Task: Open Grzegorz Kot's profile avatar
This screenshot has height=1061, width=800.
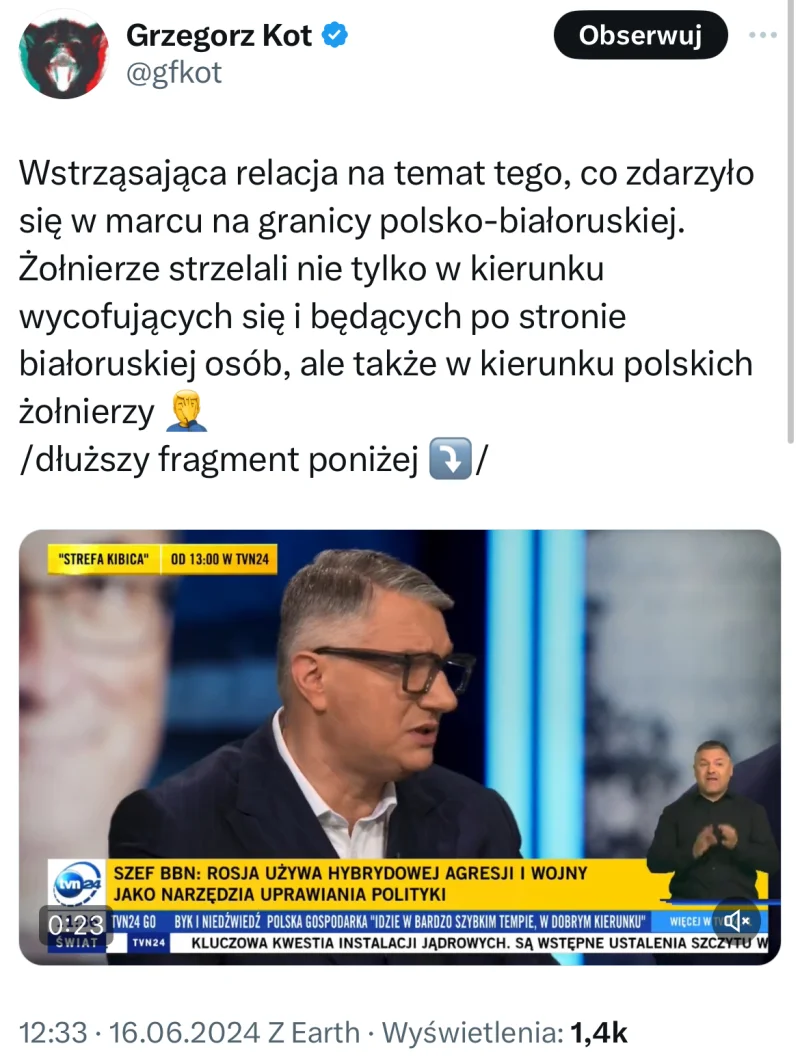Action: (x=63, y=55)
